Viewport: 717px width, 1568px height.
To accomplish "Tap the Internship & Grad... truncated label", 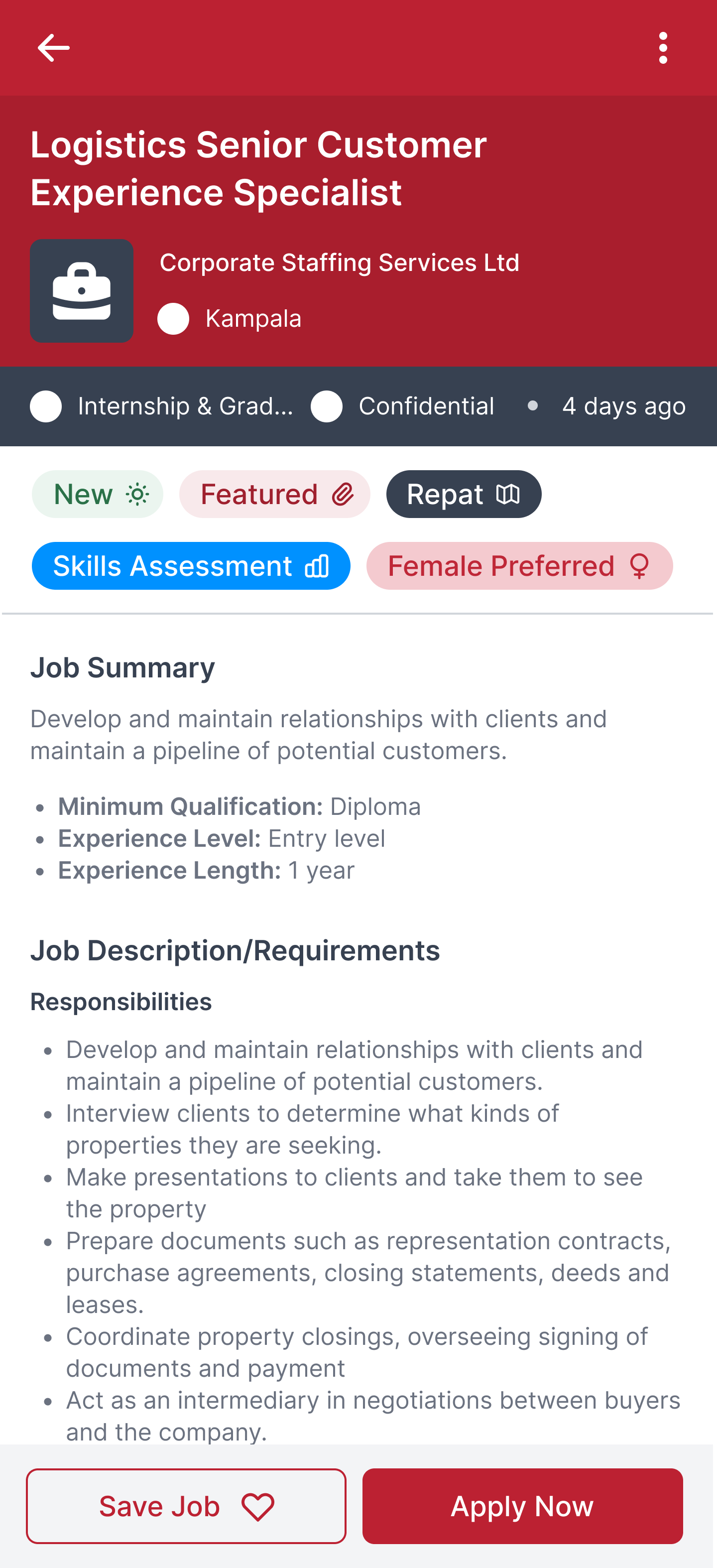I will [186, 406].
